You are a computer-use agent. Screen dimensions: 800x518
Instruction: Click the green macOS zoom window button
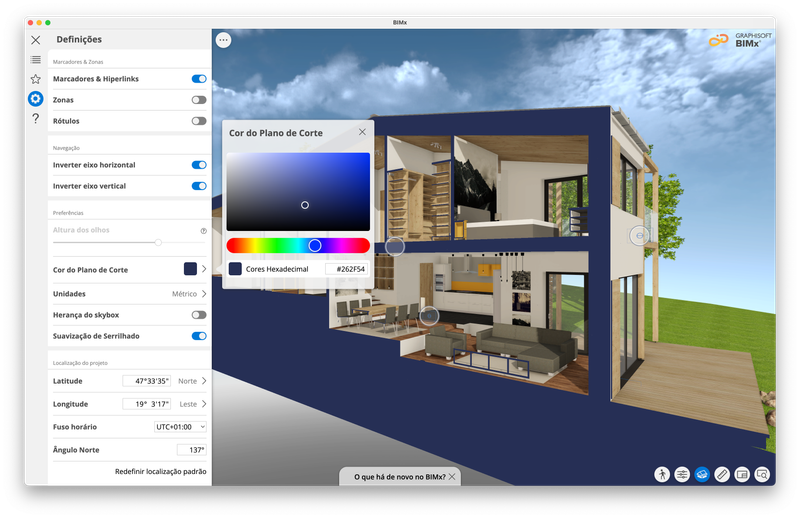point(48,22)
